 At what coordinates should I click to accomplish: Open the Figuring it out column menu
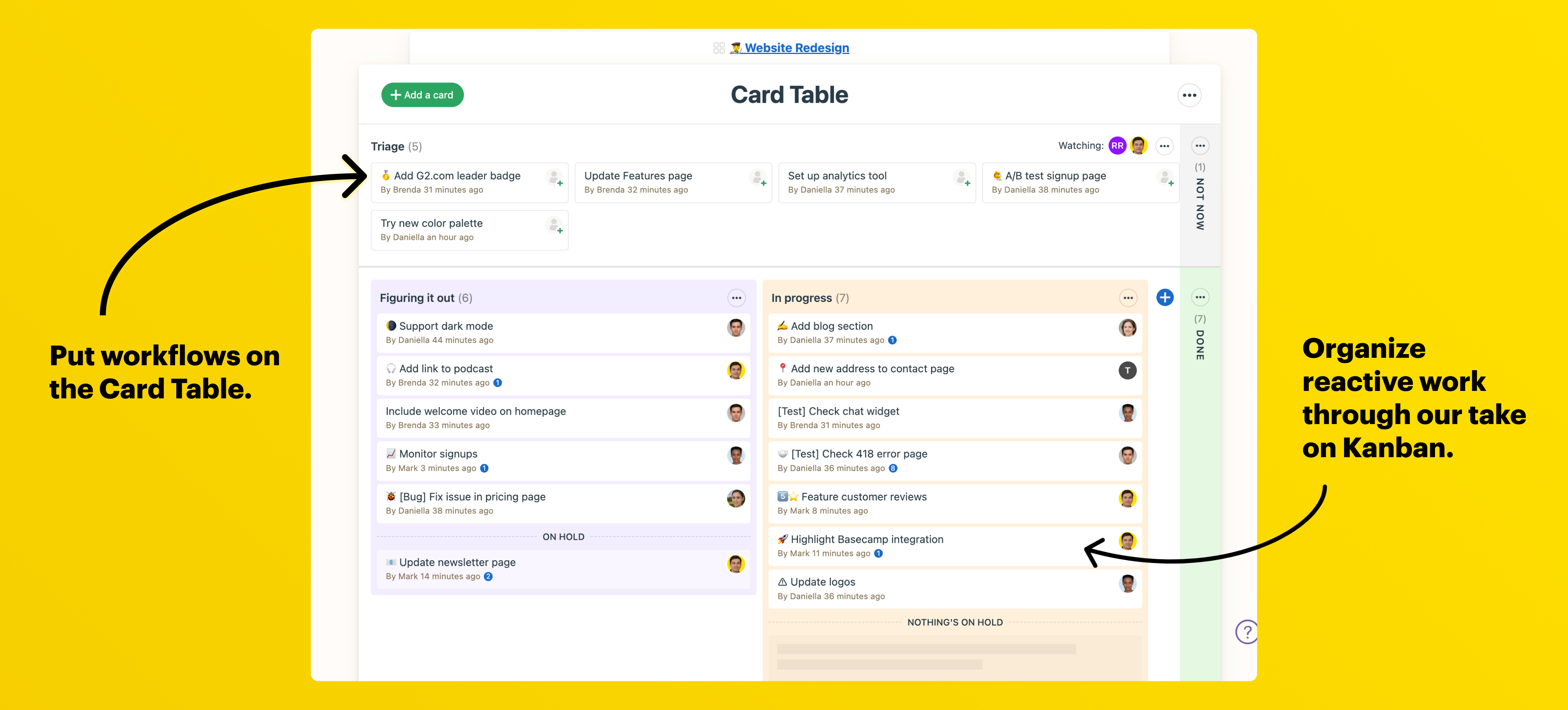pos(736,297)
